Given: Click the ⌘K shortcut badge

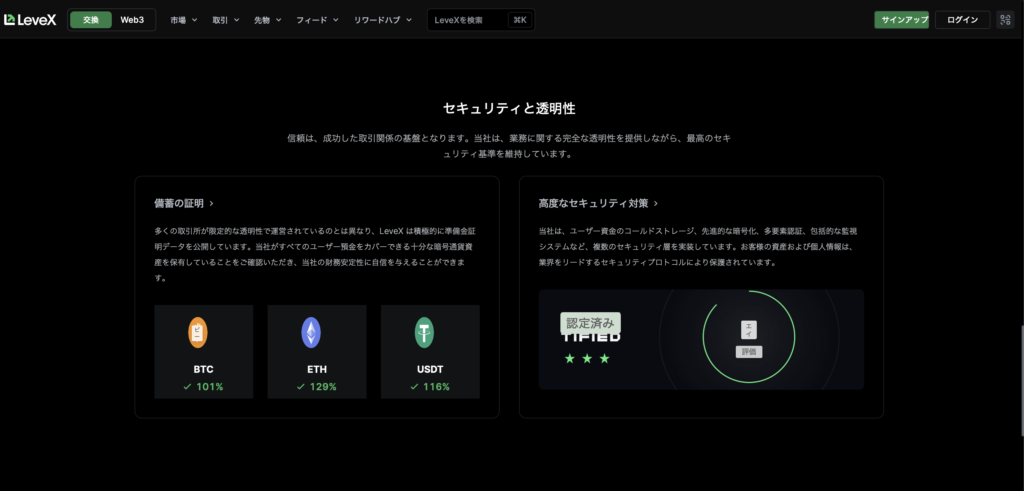Looking at the screenshot, I should pyautogui.click(x=520, y=20).
